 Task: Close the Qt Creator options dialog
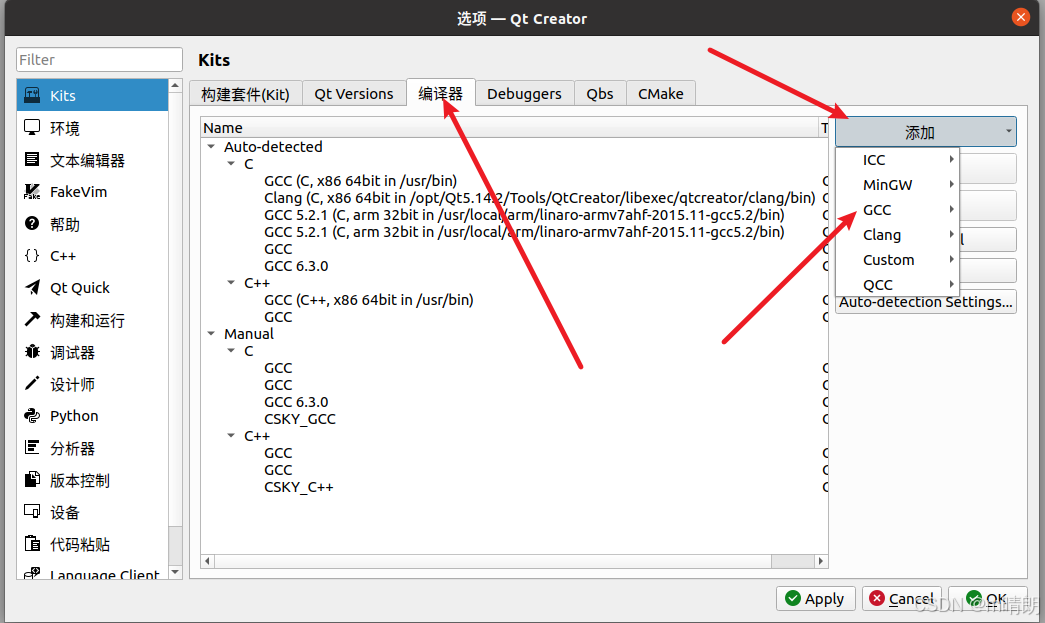tap(1020, 17)
